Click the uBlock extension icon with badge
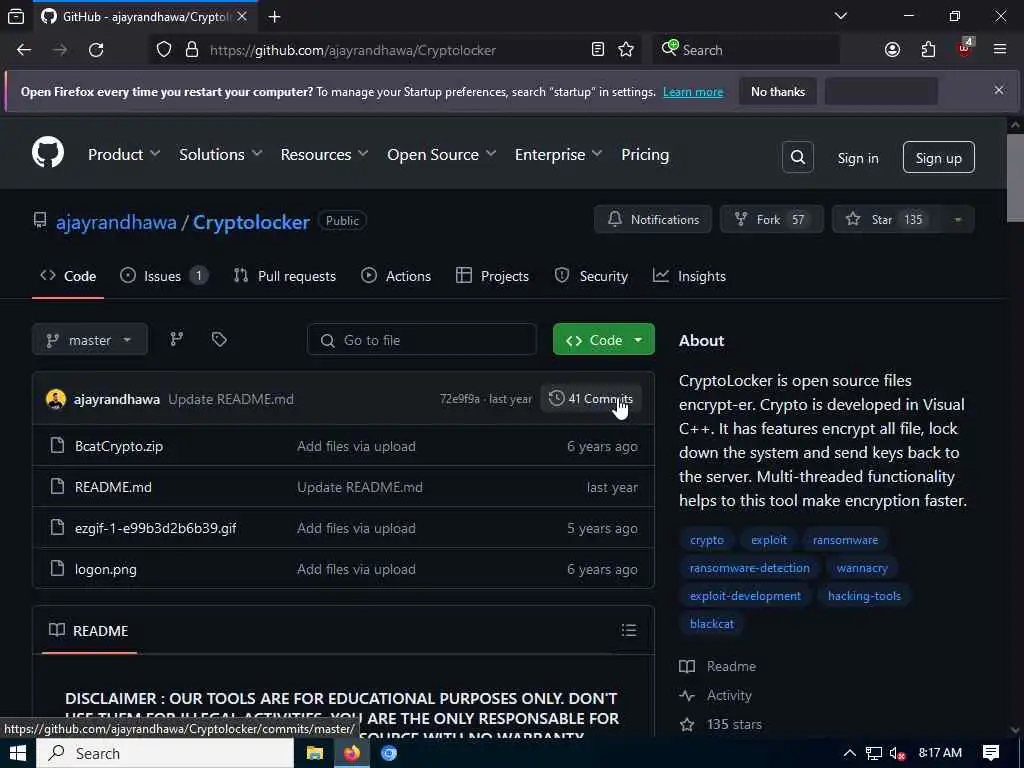Image resolution: width=1024 pixels, height=768 pixels. pyautogui.click(x=964, y=48)
